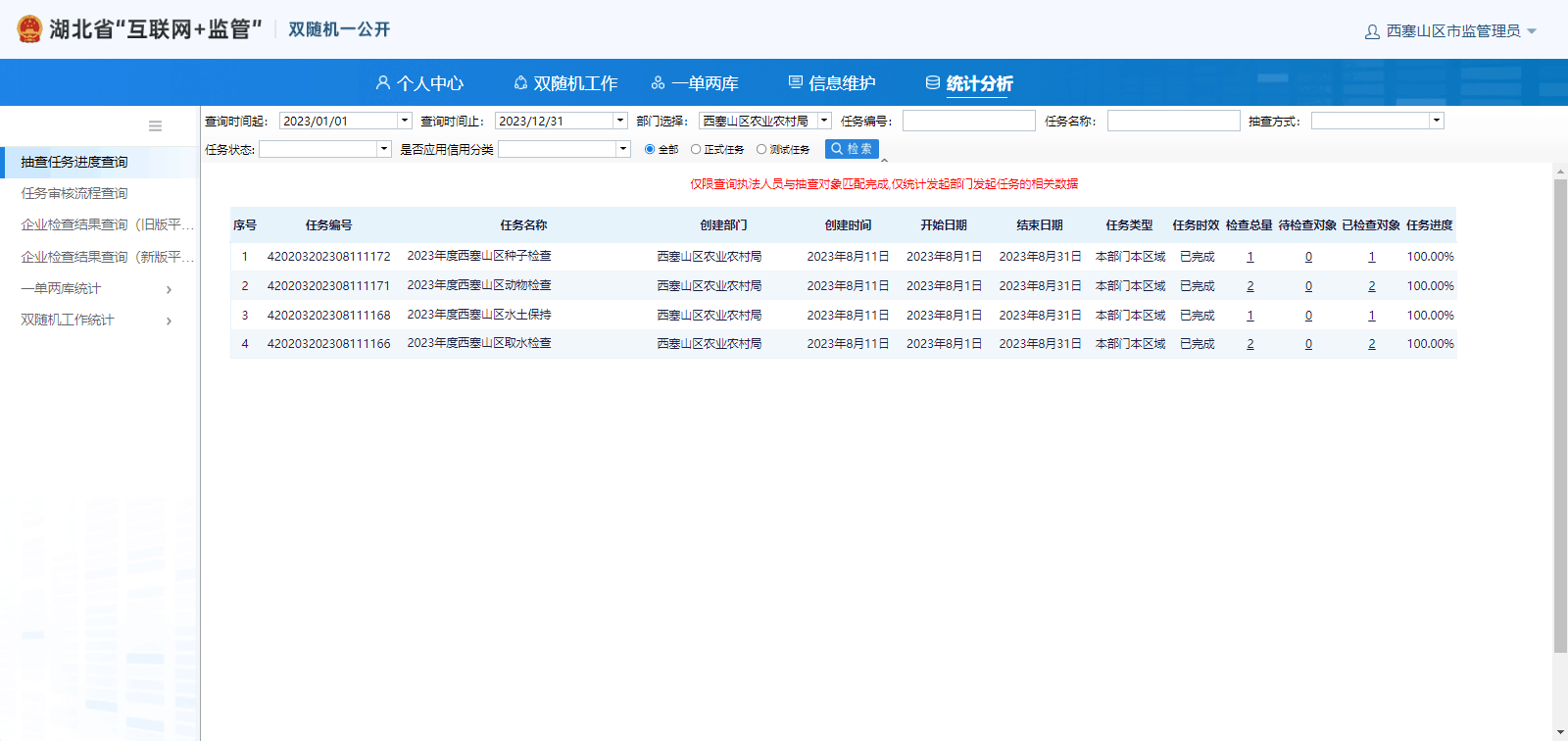
Task: Select the 全部 radio button
Action: [650, 149]
